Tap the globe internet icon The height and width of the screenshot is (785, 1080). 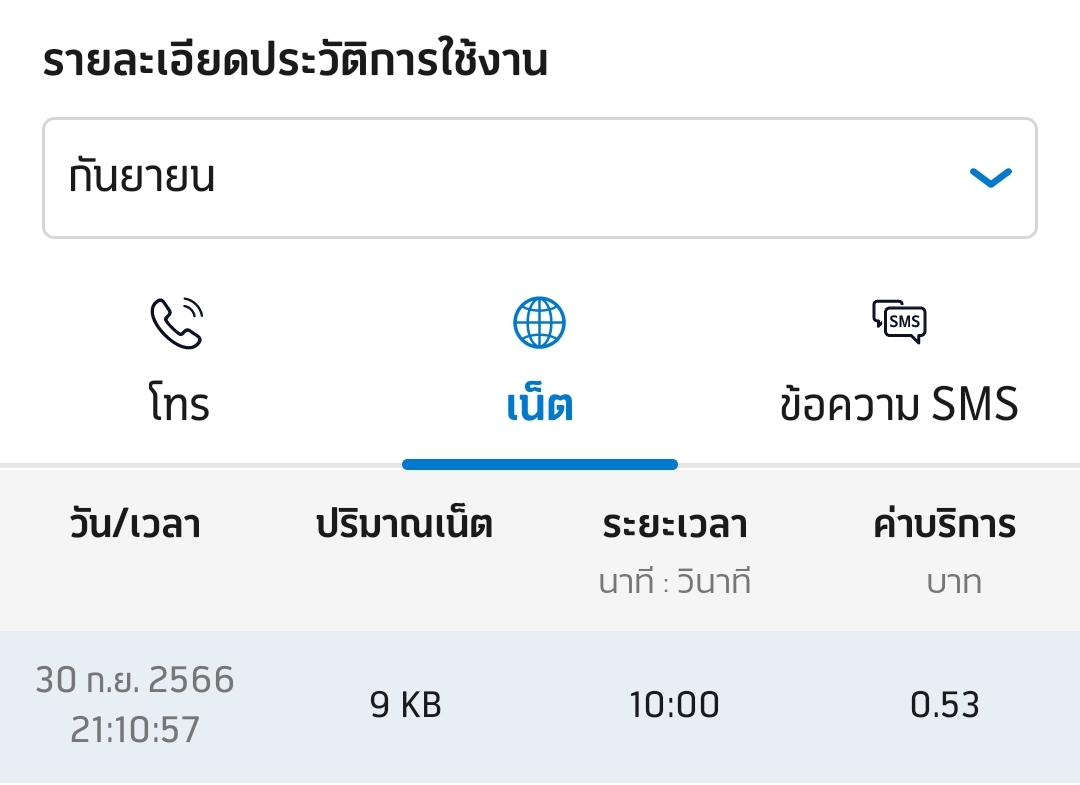539,324
